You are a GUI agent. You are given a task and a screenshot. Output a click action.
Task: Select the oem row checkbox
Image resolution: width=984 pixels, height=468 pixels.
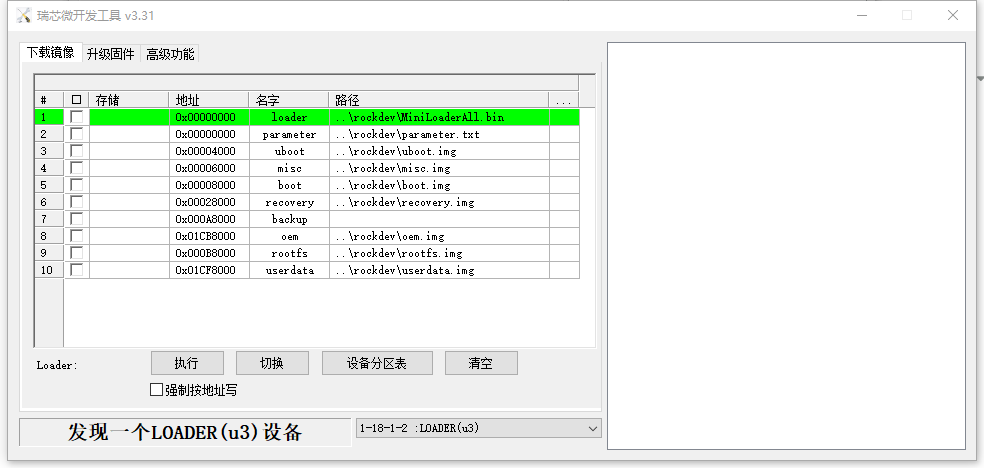[77, 236]
